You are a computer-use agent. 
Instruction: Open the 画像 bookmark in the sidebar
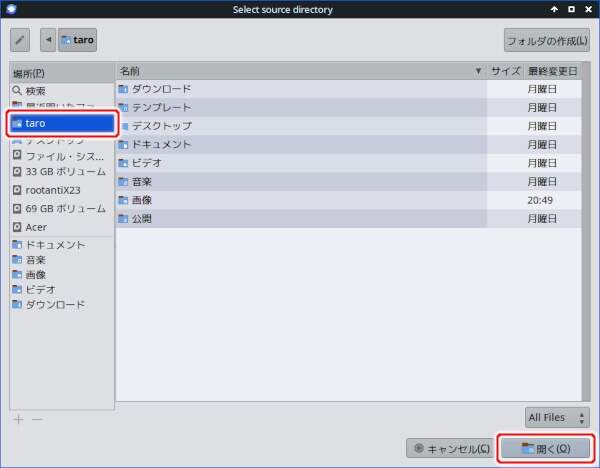tap(62, 275)
